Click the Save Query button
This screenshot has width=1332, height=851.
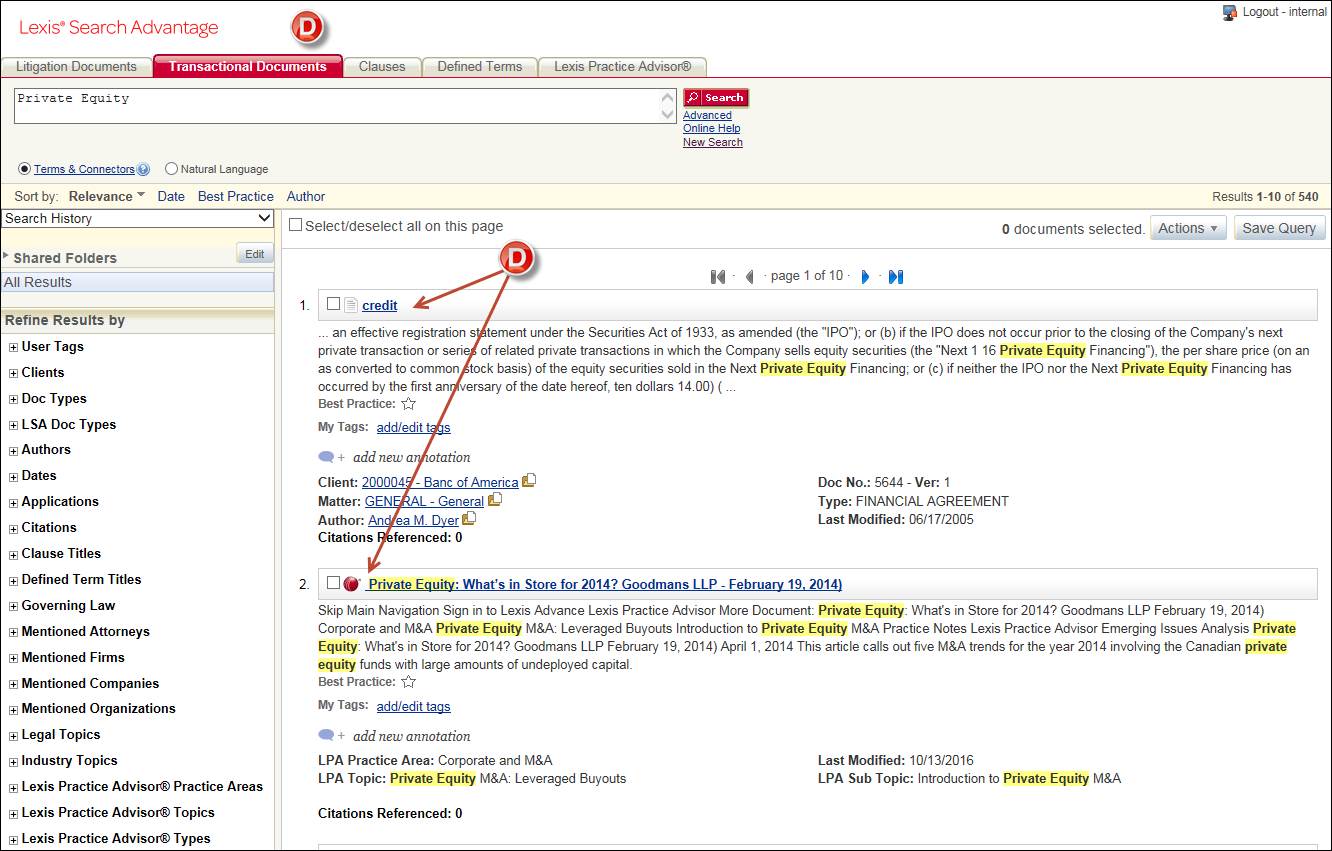[x=1279, y=228]
